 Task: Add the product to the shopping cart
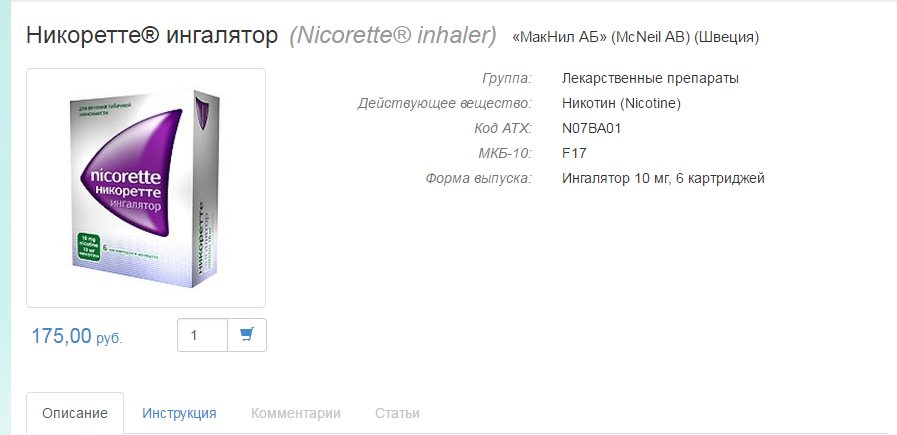[x=247, y=335]
